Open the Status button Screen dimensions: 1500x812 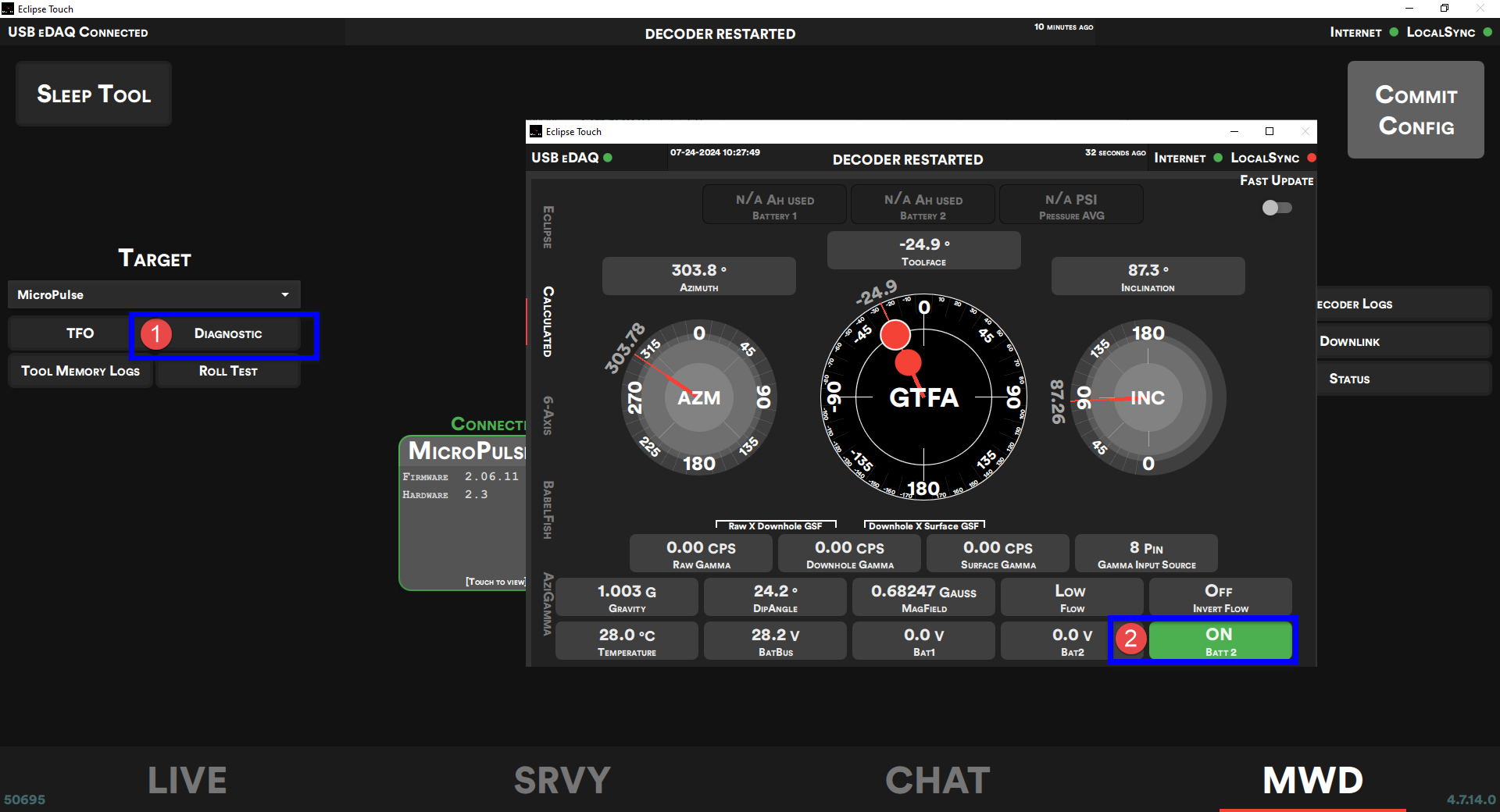[1403, 379]
